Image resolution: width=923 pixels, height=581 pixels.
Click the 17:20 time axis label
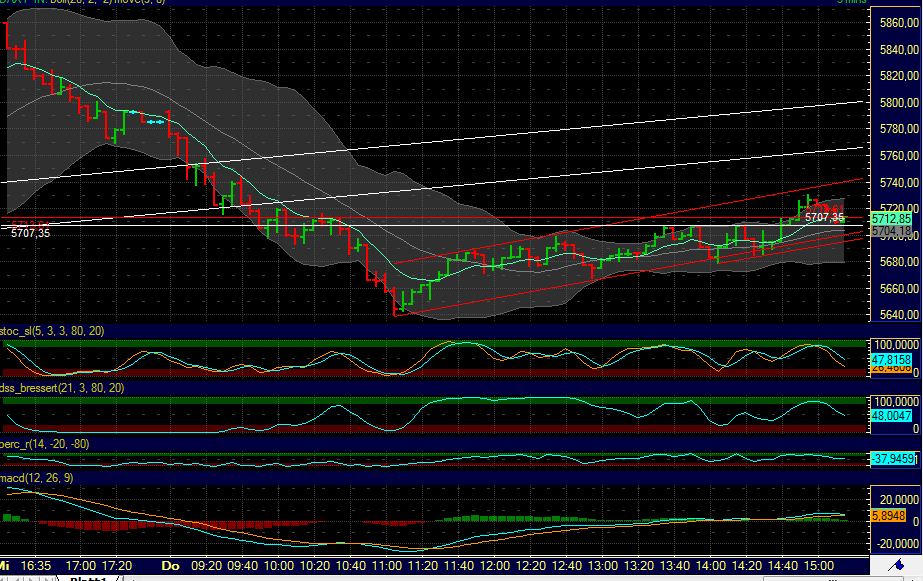click(117, 566)
